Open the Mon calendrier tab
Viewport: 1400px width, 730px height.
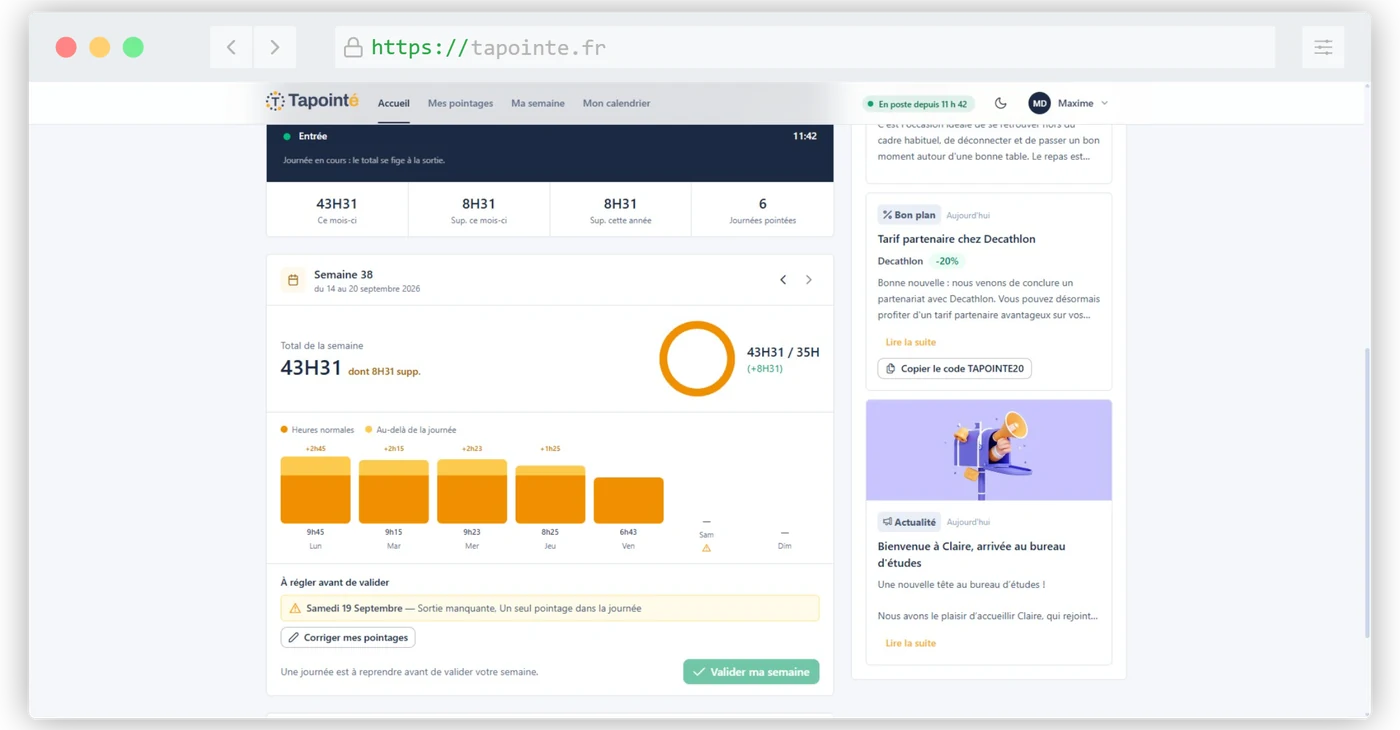point(616,103)
